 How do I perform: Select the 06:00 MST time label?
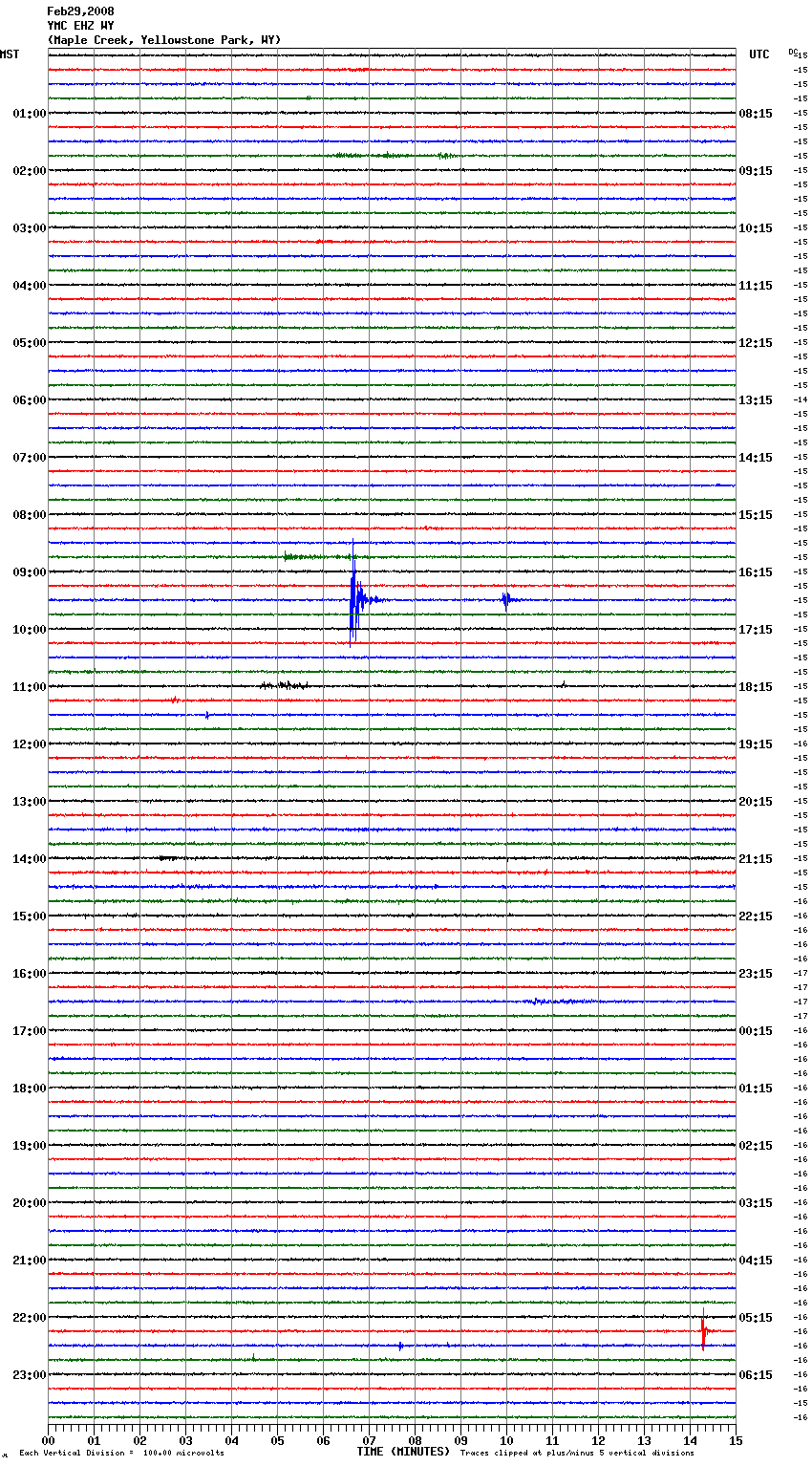point(30,400)
